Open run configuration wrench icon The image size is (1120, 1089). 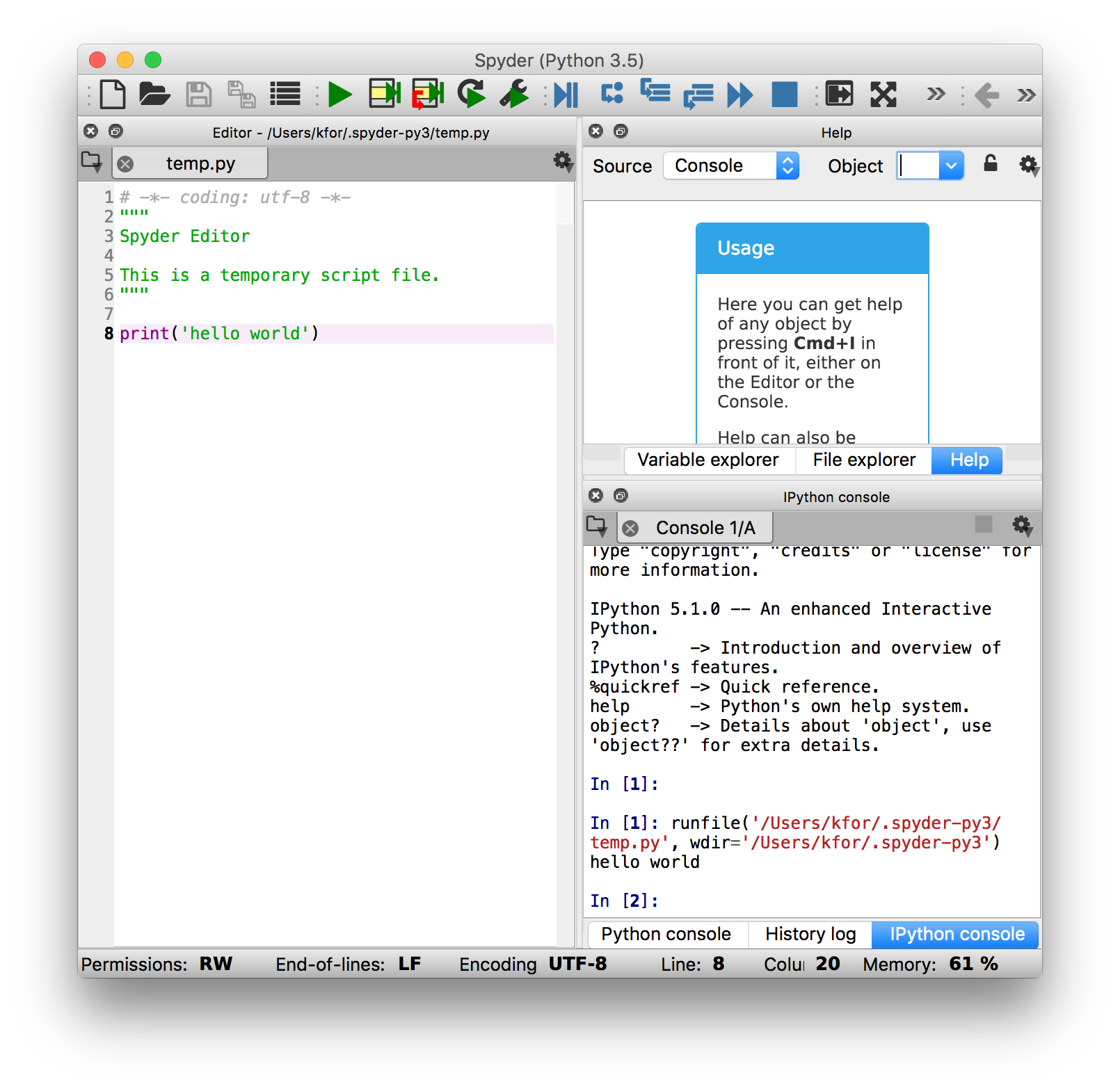click(x=515, y=94)
